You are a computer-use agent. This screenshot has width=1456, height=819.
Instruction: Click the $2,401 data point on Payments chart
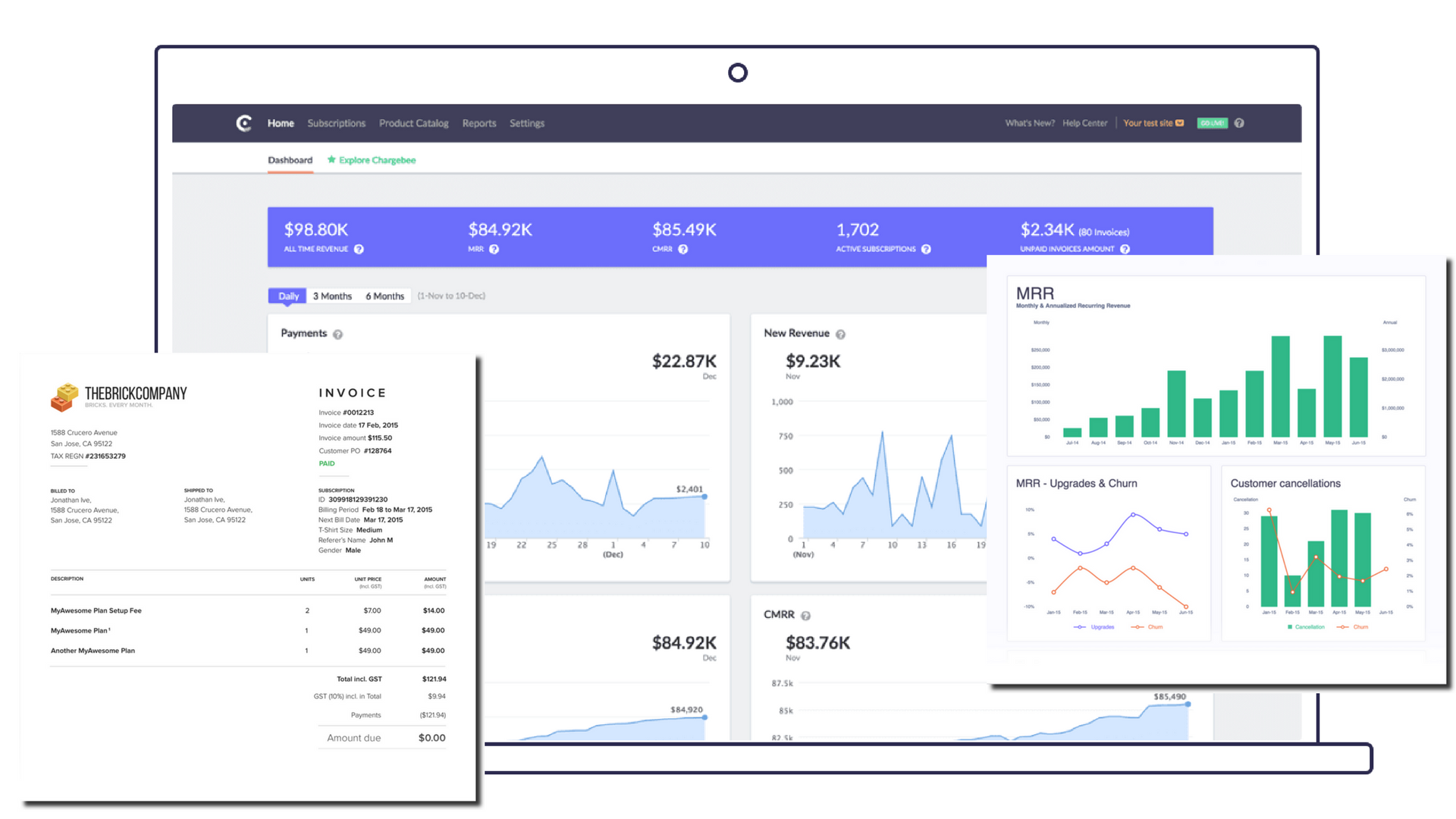[x=704, y=497]
